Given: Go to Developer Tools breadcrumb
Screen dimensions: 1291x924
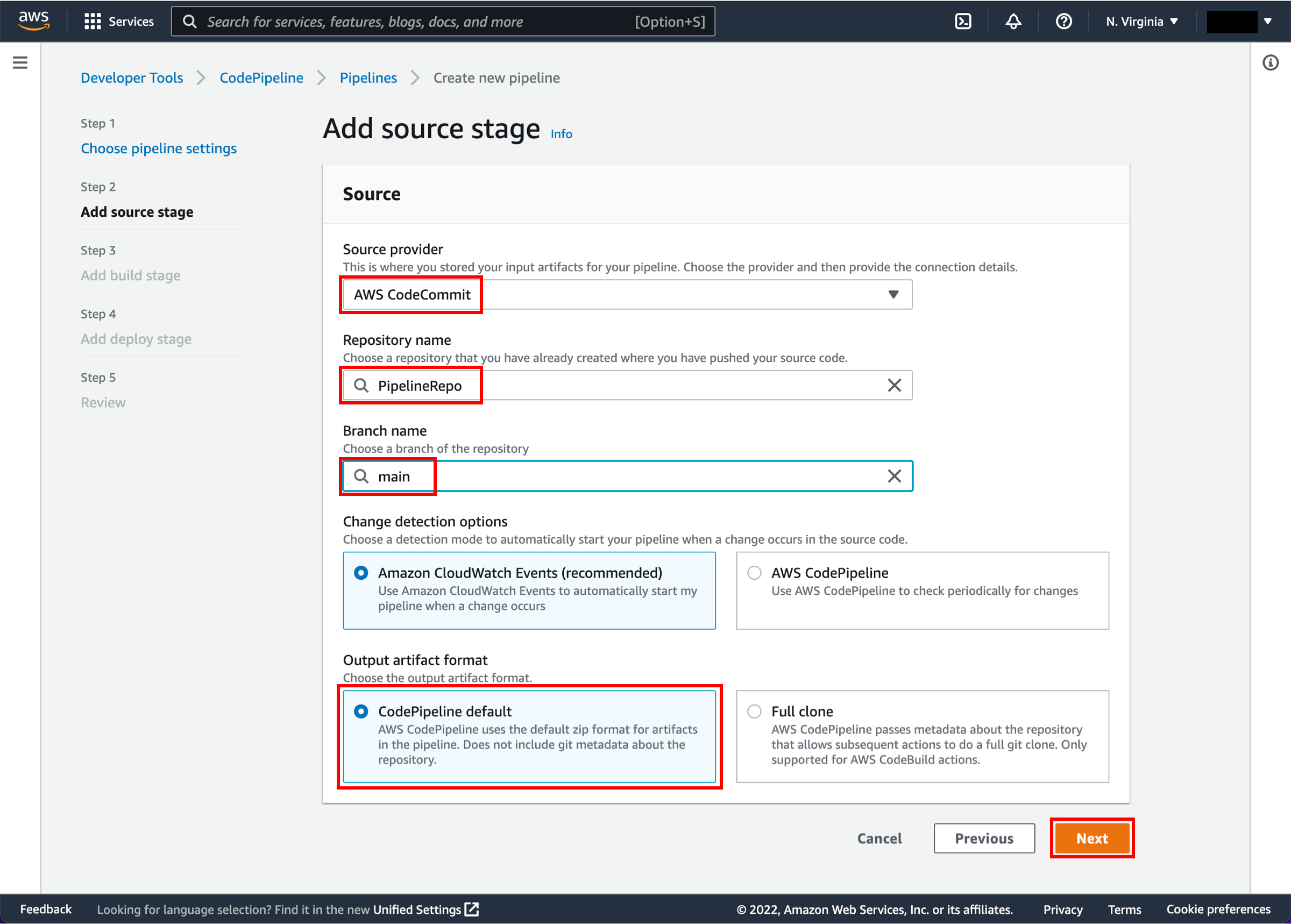Looking at the screenshot, I should [x=131, y=78].
